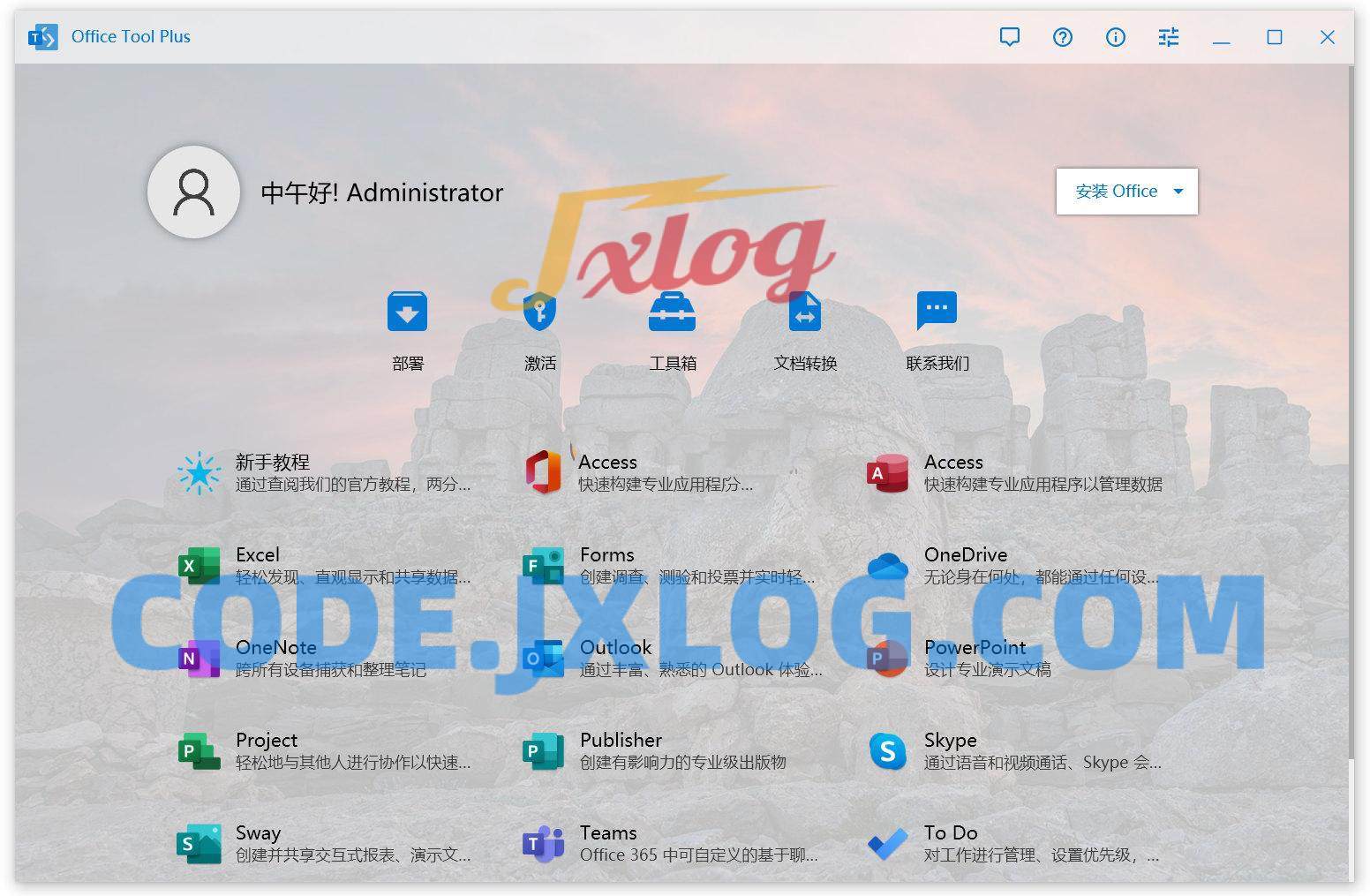
Task: Click the user avatar profile picture
Action: pos(193,192)
